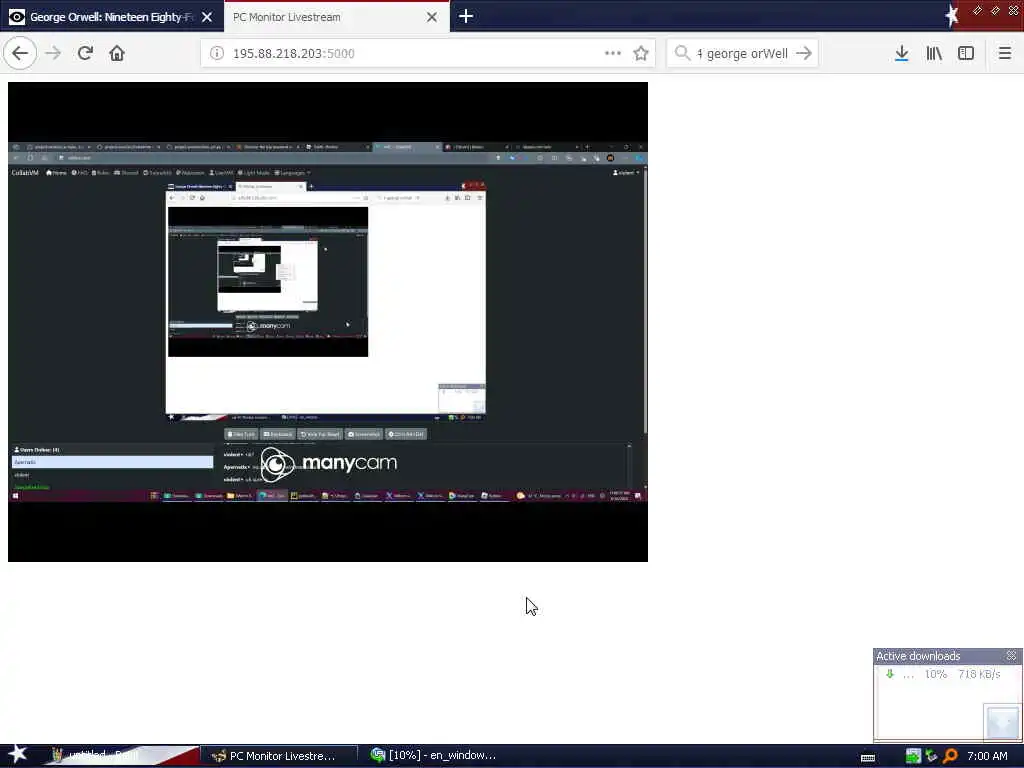Bookmark this page with the star
Screen dimensions: 1024x768
coord(641,54)
